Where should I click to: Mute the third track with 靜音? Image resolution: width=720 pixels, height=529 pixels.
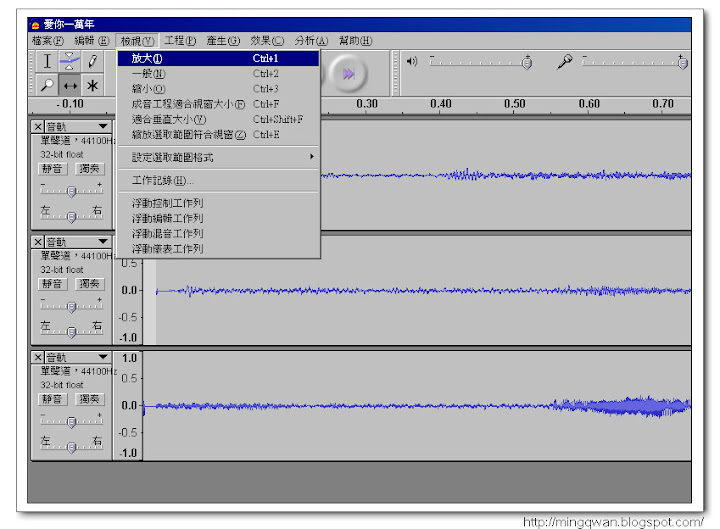click(x=52, y=399)
